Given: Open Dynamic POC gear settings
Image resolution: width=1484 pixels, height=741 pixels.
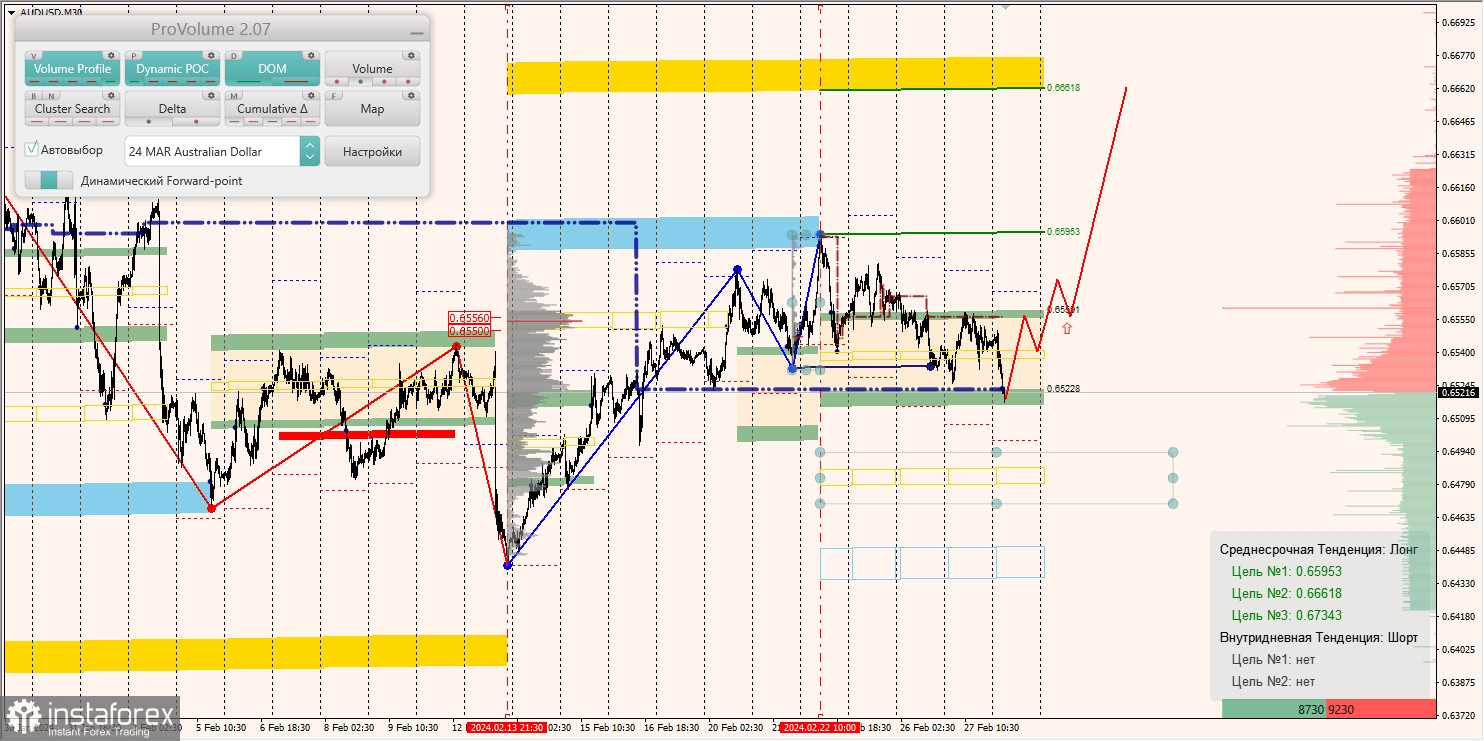Looking at the screenshot, I should click(x=212, y=56).
